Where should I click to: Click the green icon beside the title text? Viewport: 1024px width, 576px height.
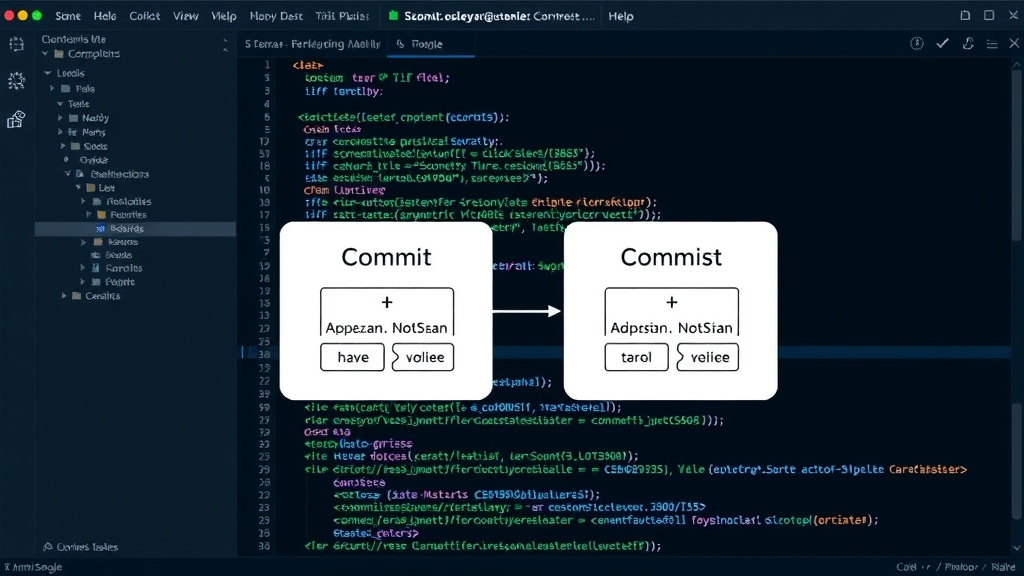coord(393,16)
